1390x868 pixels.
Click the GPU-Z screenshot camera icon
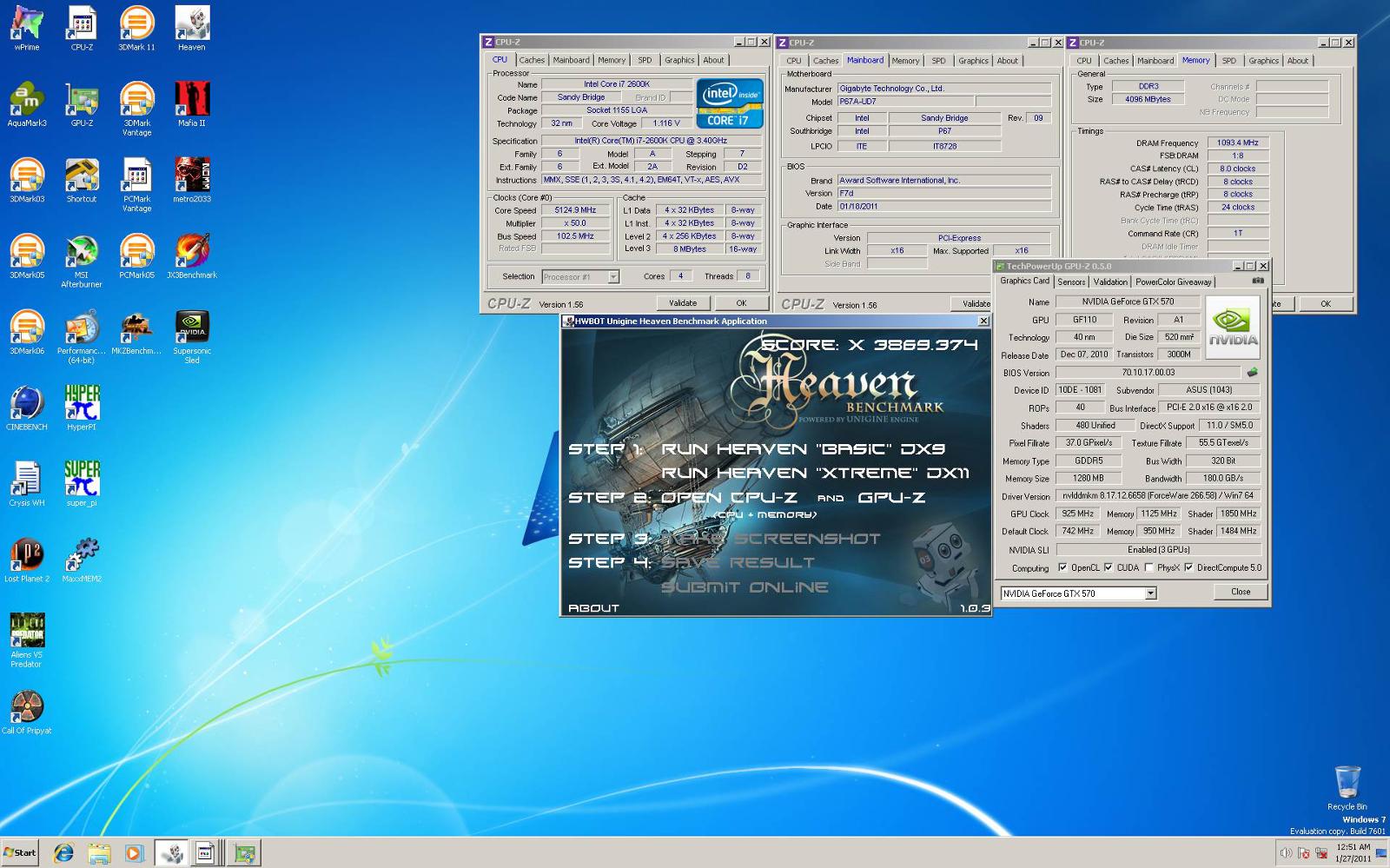pyautogui.click(x=1258, y=281)
